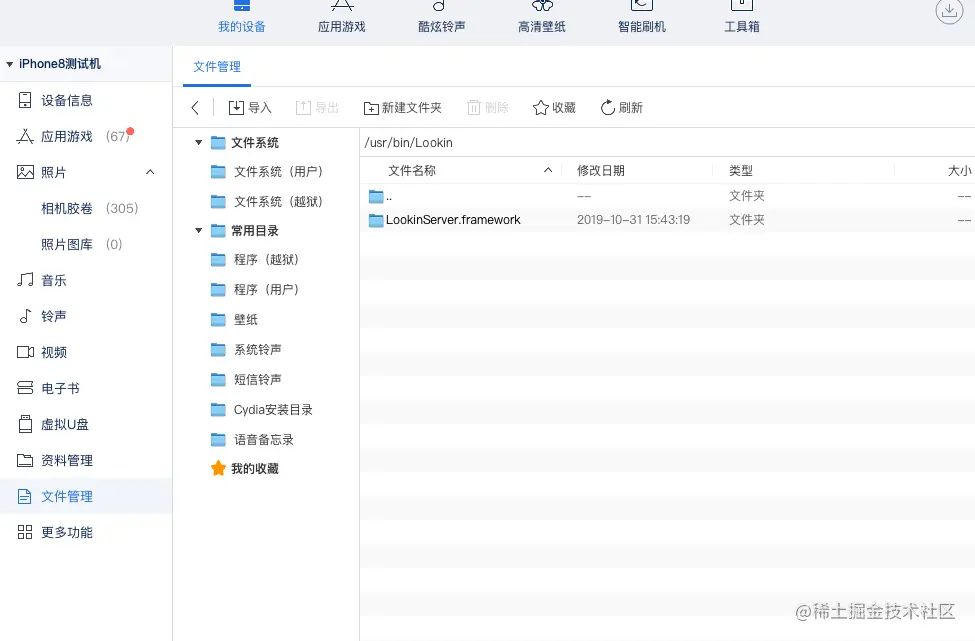Image resolution: width=975 pixels, height=641 pixels.
Task: Click the 文件夹 type cell for LookinServer.framework
Action: coord(746,219)
